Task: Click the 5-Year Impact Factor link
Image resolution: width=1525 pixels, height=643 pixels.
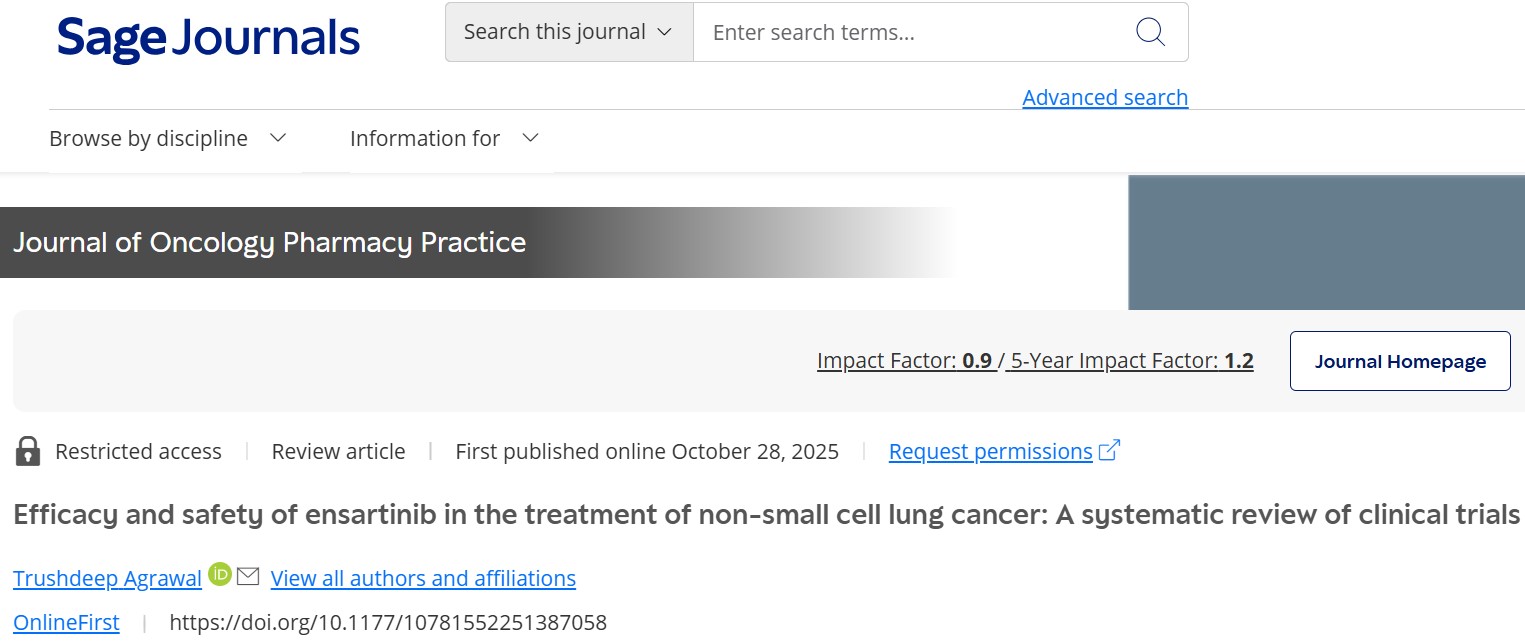Action: click(1126, 360)
